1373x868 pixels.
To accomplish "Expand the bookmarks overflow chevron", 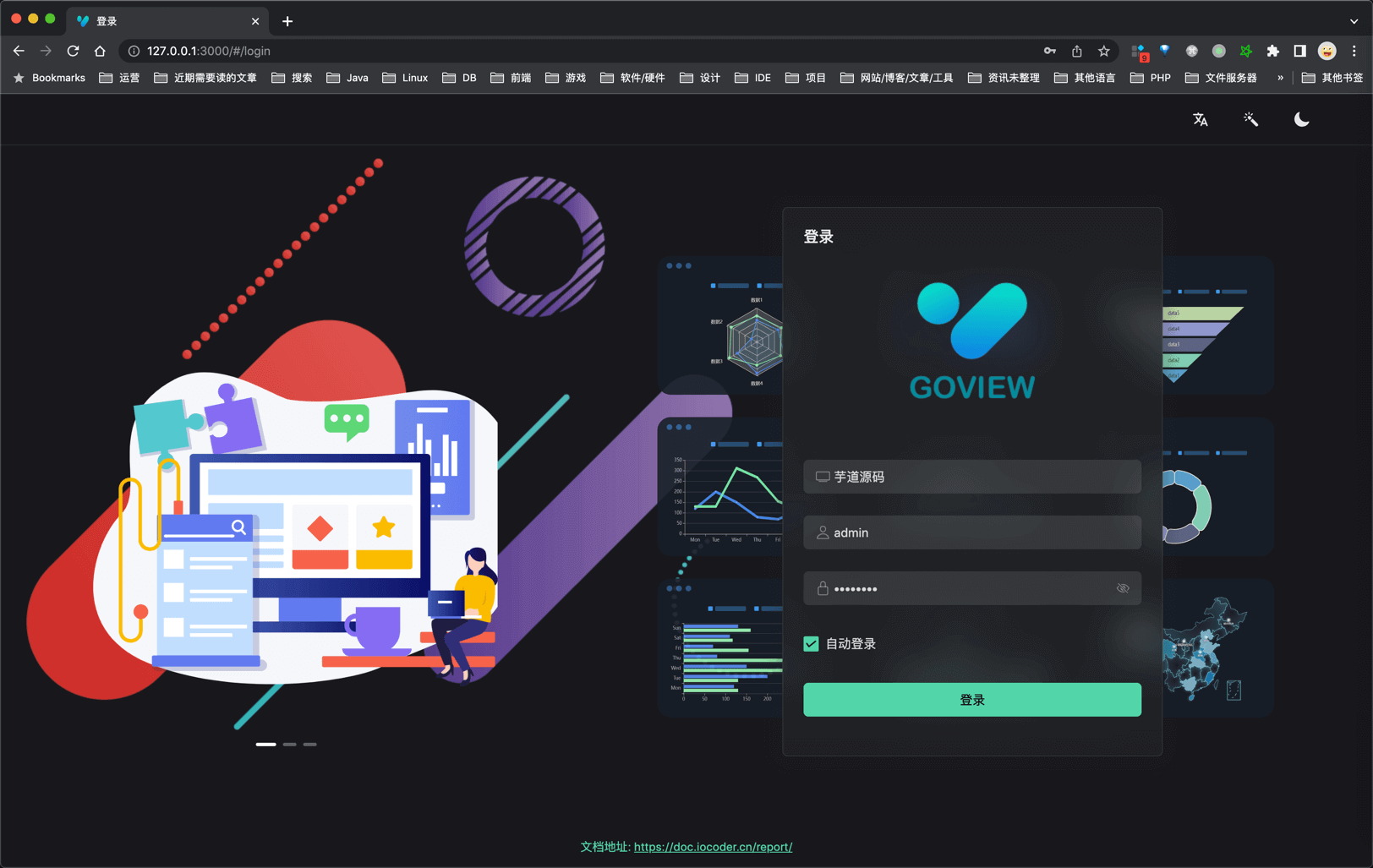I will pyautogui.click(x=1280, y=78).
